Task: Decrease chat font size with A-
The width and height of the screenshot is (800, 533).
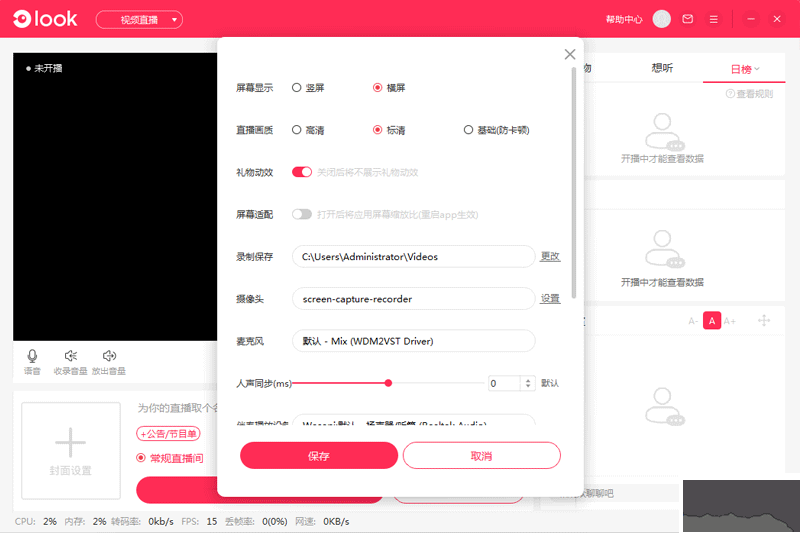Action: [x=692, y=321]
